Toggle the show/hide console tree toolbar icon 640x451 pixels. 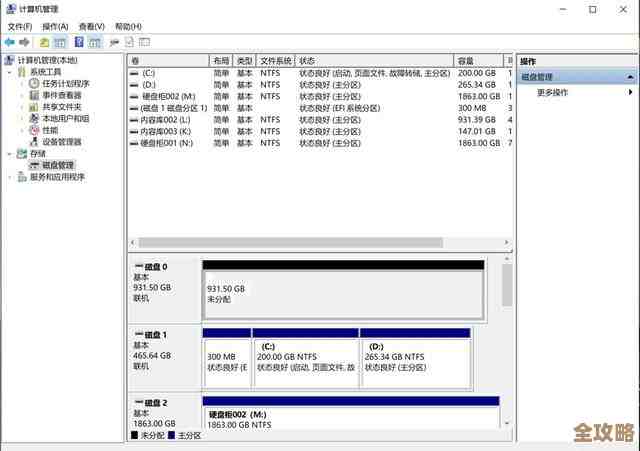click(60, 42)
